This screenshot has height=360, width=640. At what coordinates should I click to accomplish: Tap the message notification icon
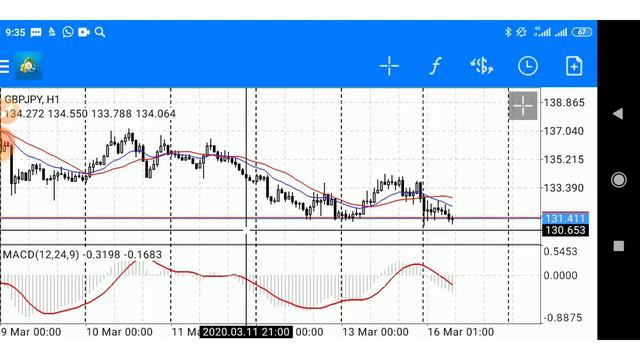pos(36,33)
